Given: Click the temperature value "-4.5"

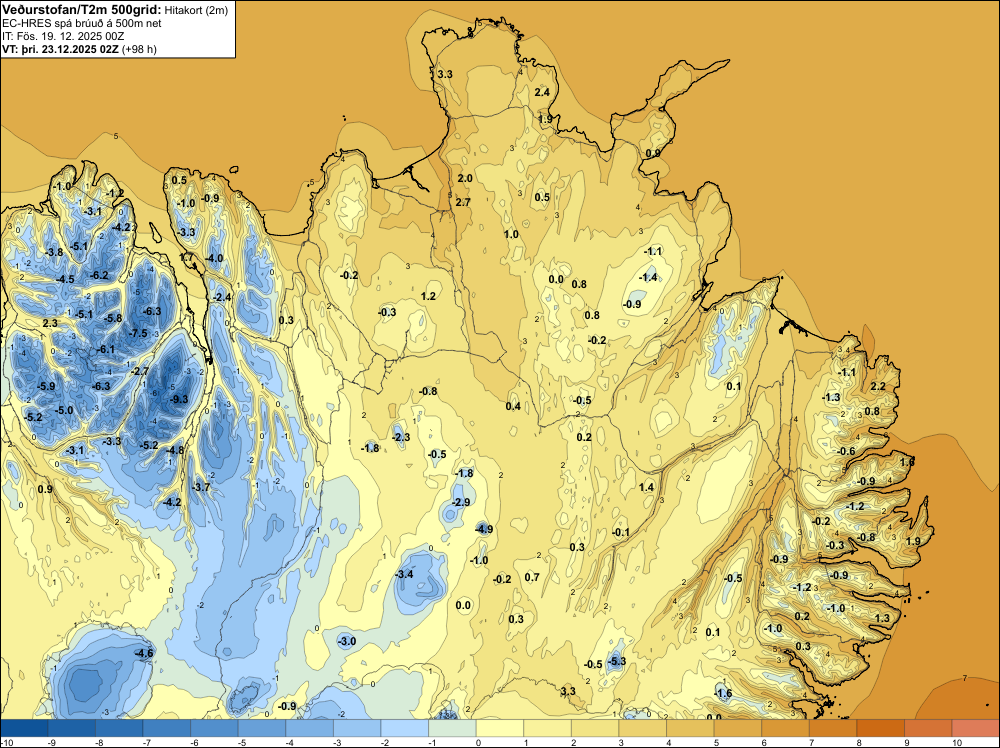Looking at the screenshot, I should 64,279.
